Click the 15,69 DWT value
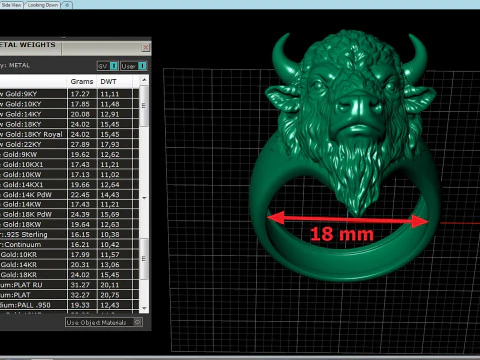This screenshot has width=480, height=360. (110, 214)
